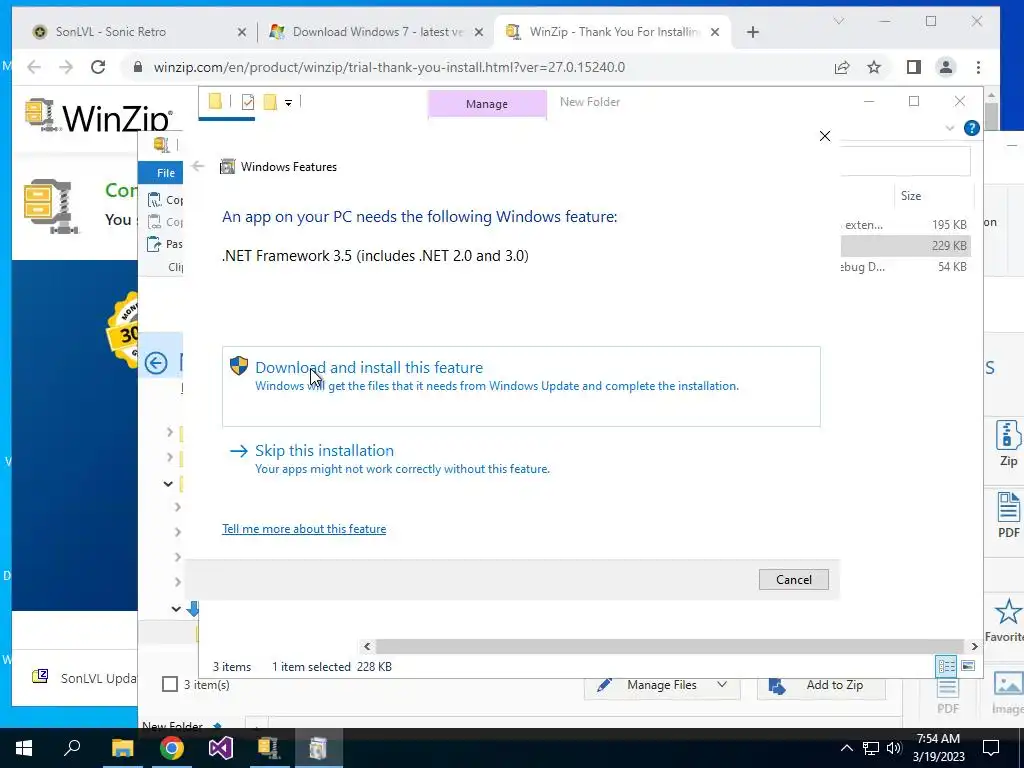This screenshot has width=1024, height=768.
Task: Sort files by the Size column header
Action: (911, 196)
